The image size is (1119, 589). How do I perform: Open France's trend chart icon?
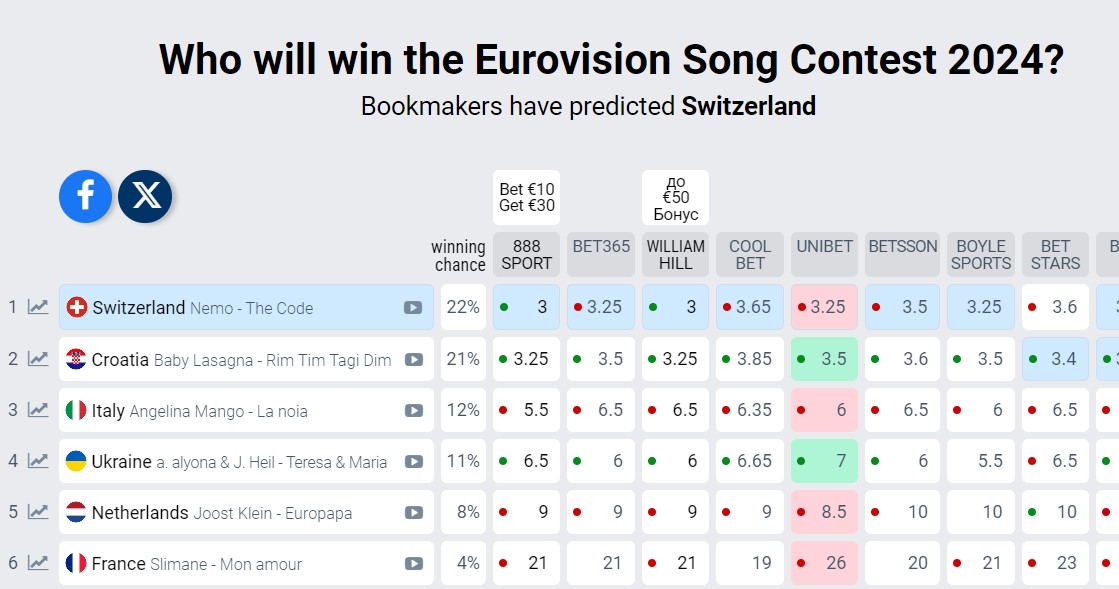(x=38, y=563)
